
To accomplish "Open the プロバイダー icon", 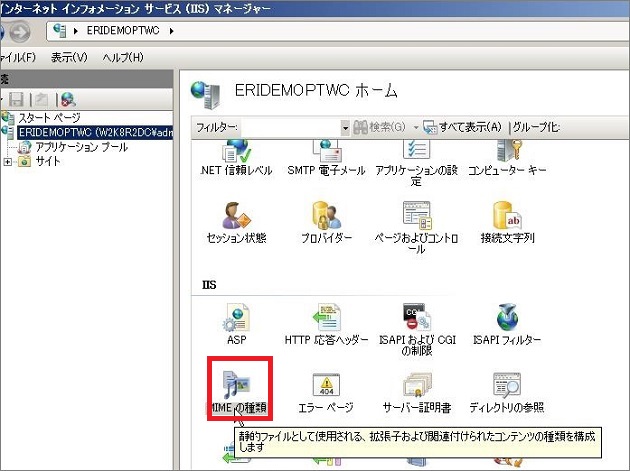I will click(x=327, y=217).
